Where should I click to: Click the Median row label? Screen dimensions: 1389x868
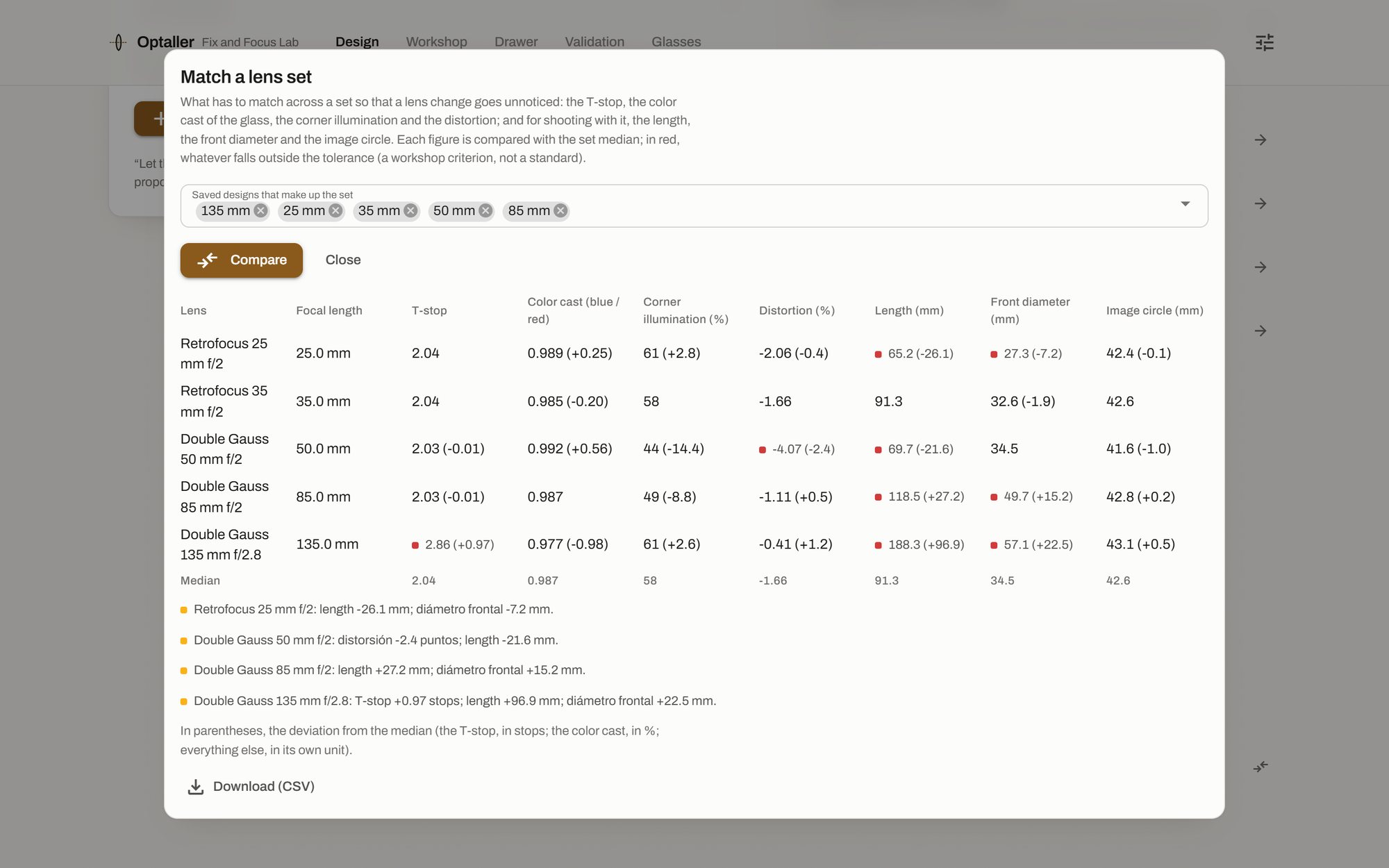pyautogui.click(x=200, y=581)
